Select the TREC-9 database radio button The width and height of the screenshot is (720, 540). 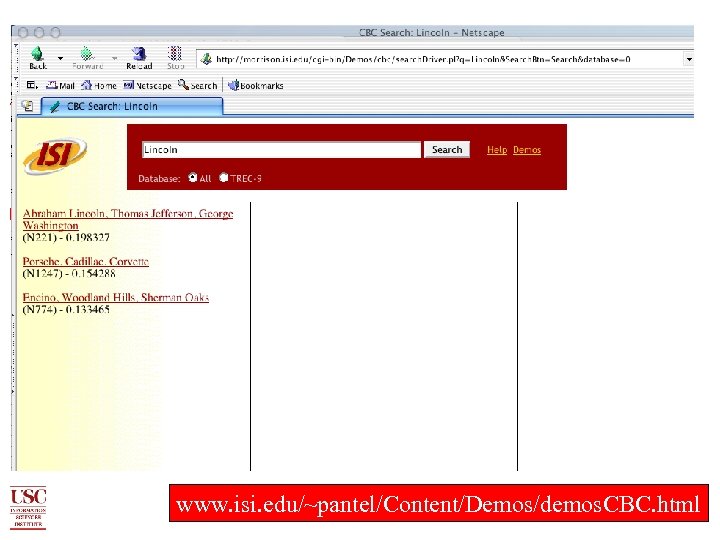point(224,178)
